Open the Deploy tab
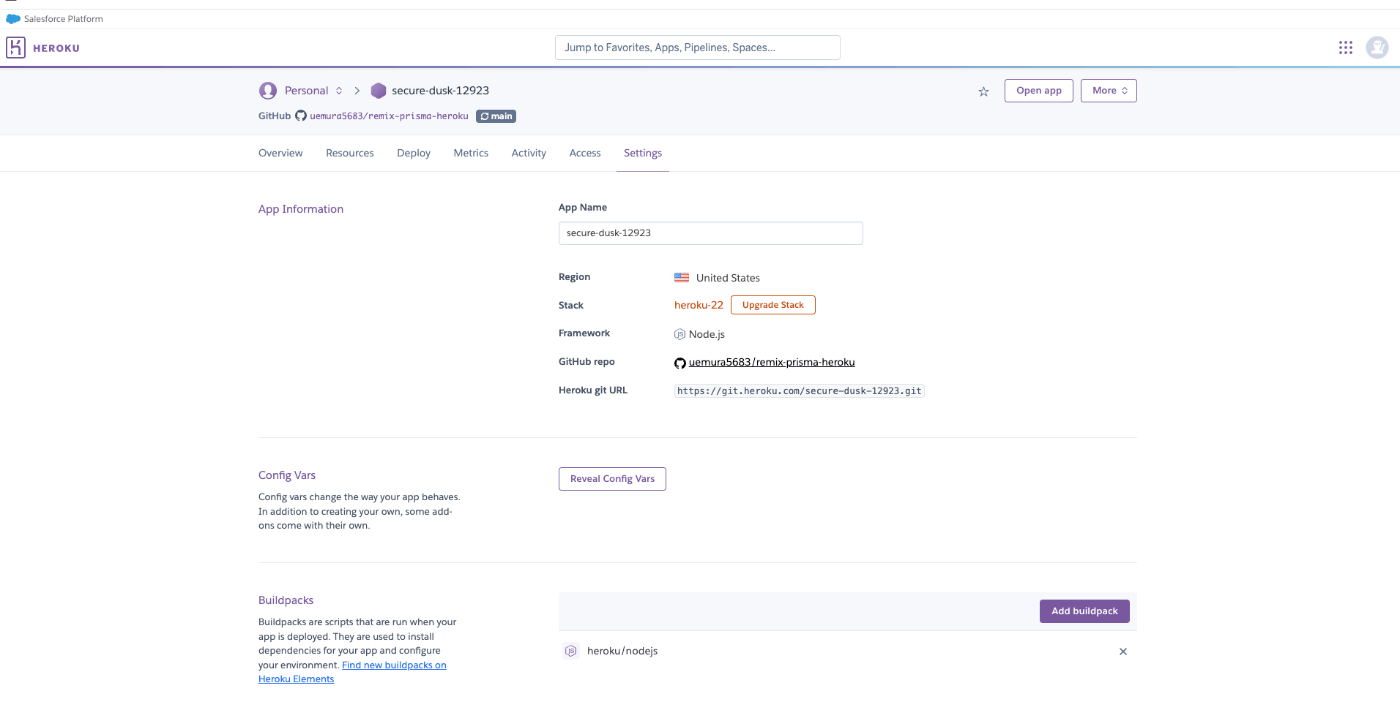The image size is (1400, 710). 414,153
